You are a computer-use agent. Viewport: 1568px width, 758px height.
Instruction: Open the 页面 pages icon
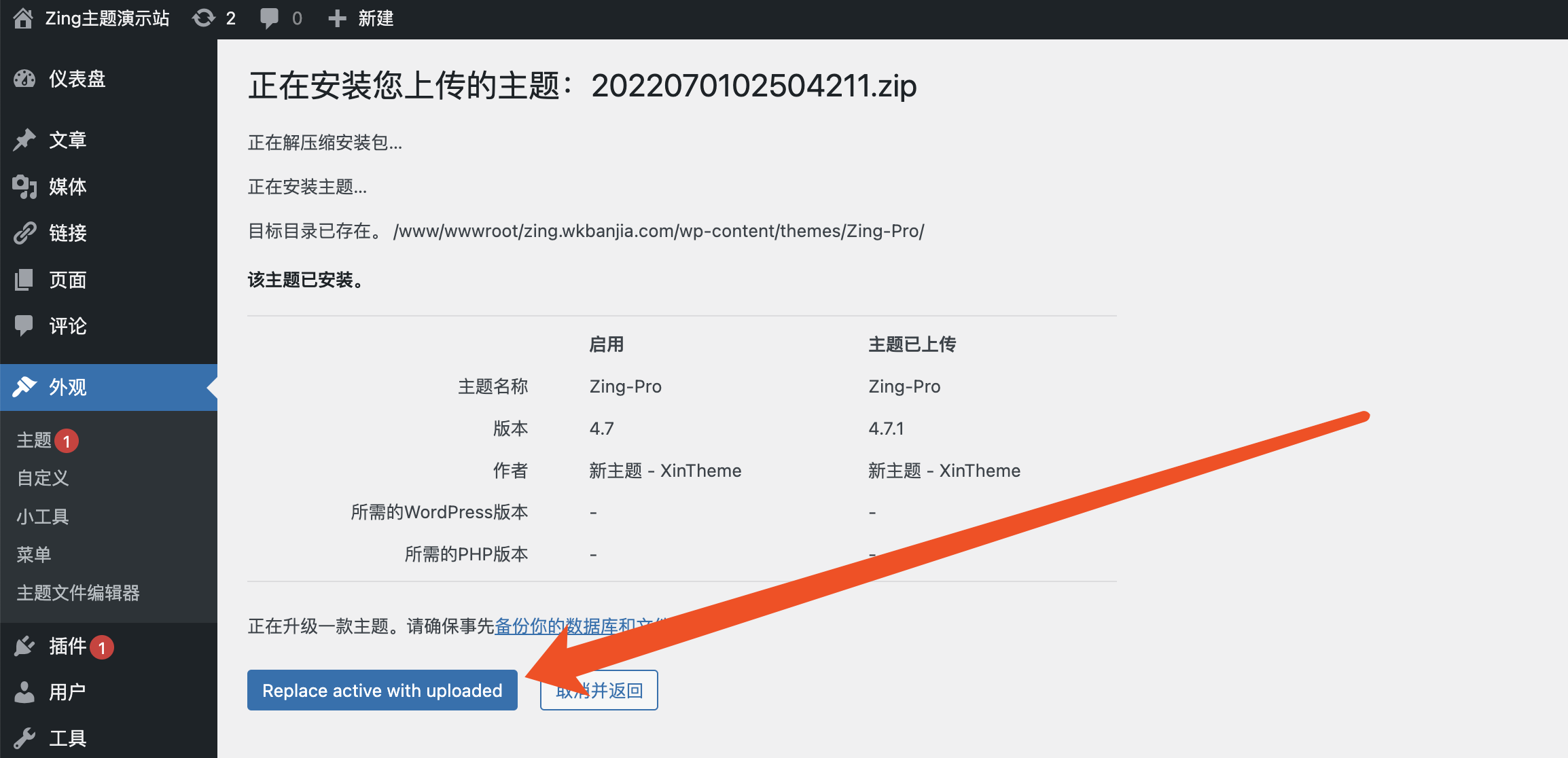click(x=24, y=280)
